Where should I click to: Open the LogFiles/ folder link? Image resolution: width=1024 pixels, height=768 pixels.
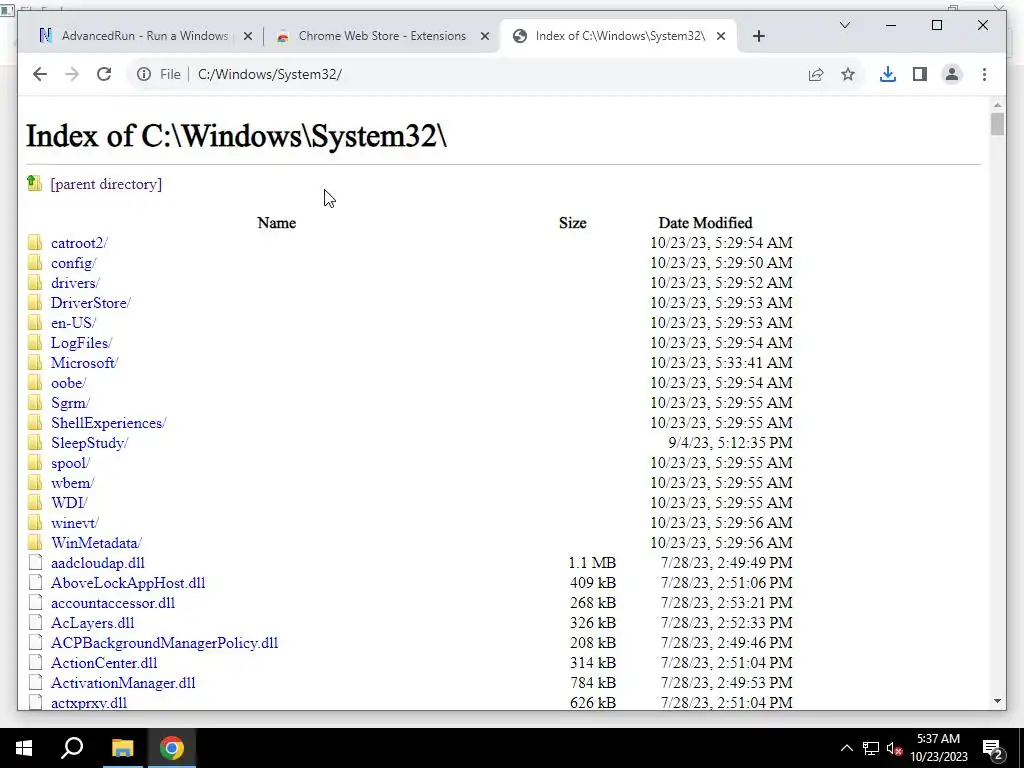tap(82, 343)
